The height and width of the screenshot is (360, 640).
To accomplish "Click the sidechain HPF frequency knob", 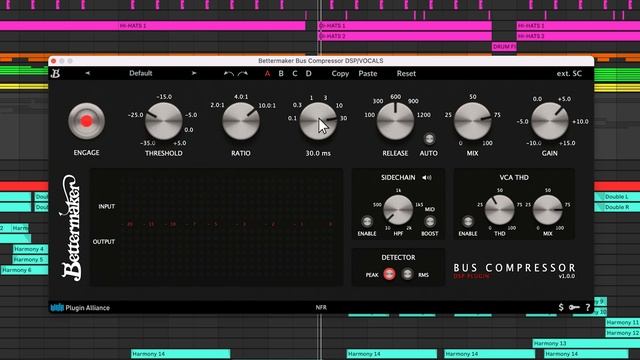I will click(x=398, y=210).
